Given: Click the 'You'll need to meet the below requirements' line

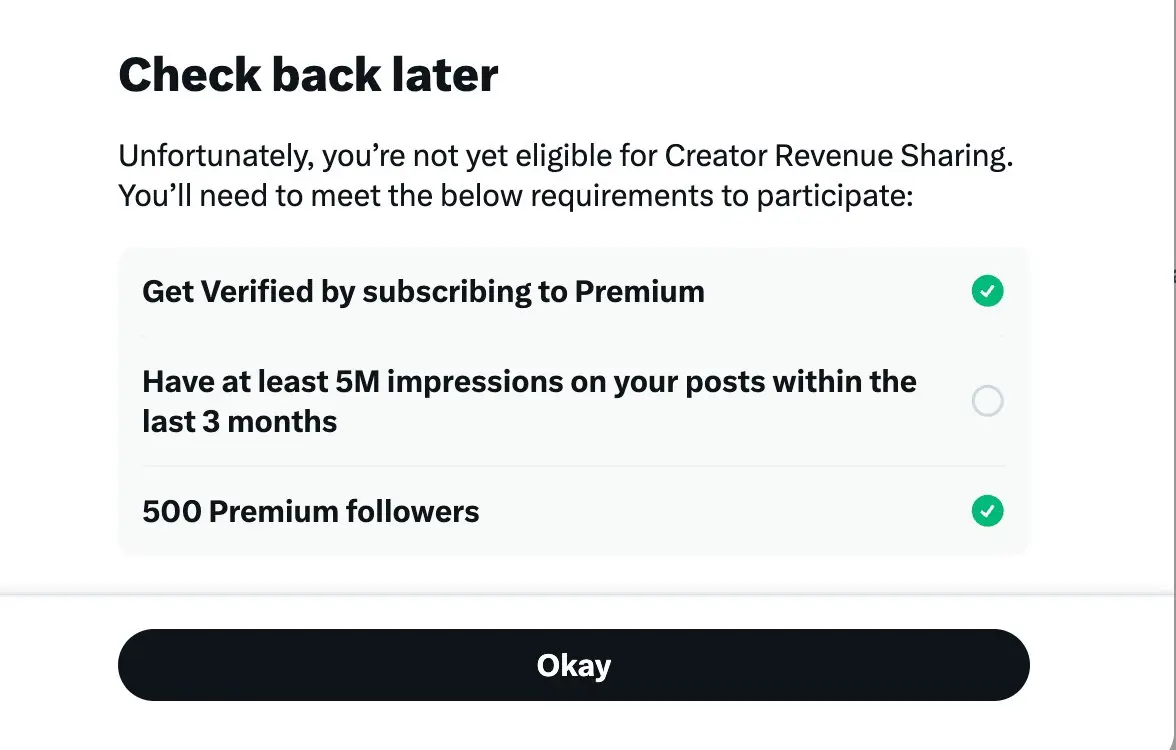Looking at the screenshot, I should [516, 195].
